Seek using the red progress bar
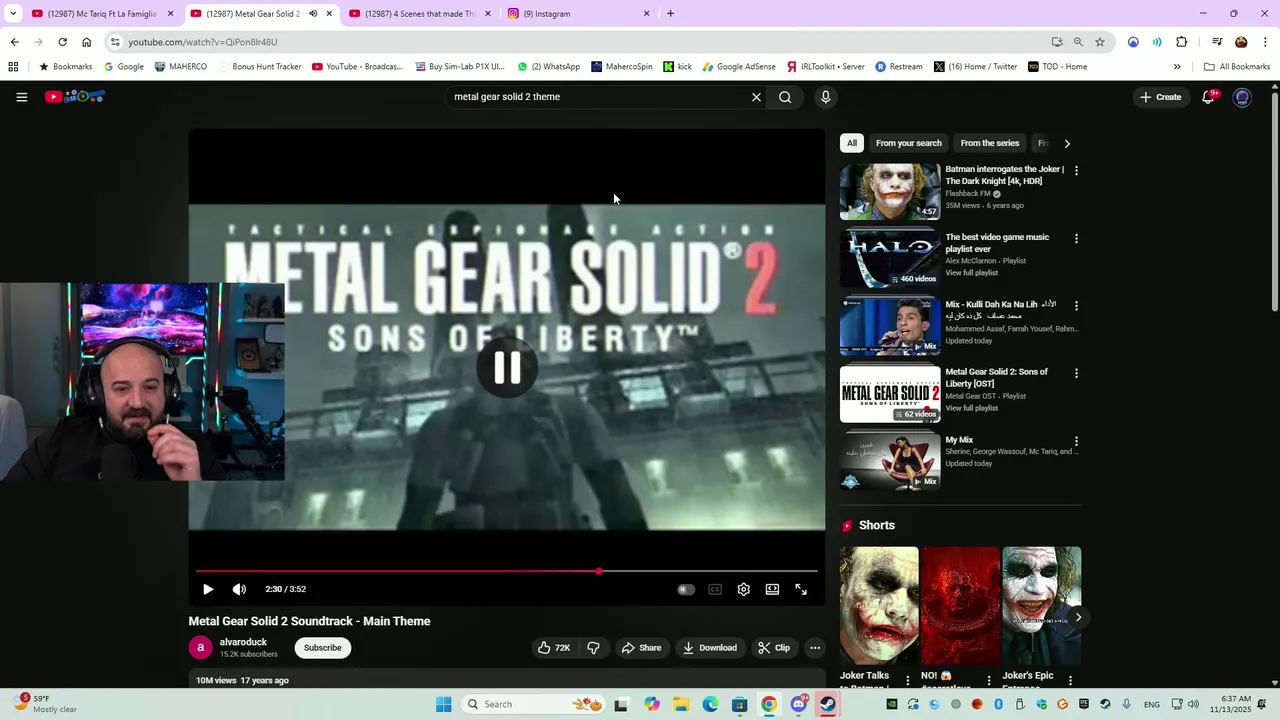Screen dimensions: 1280x720 507,571
